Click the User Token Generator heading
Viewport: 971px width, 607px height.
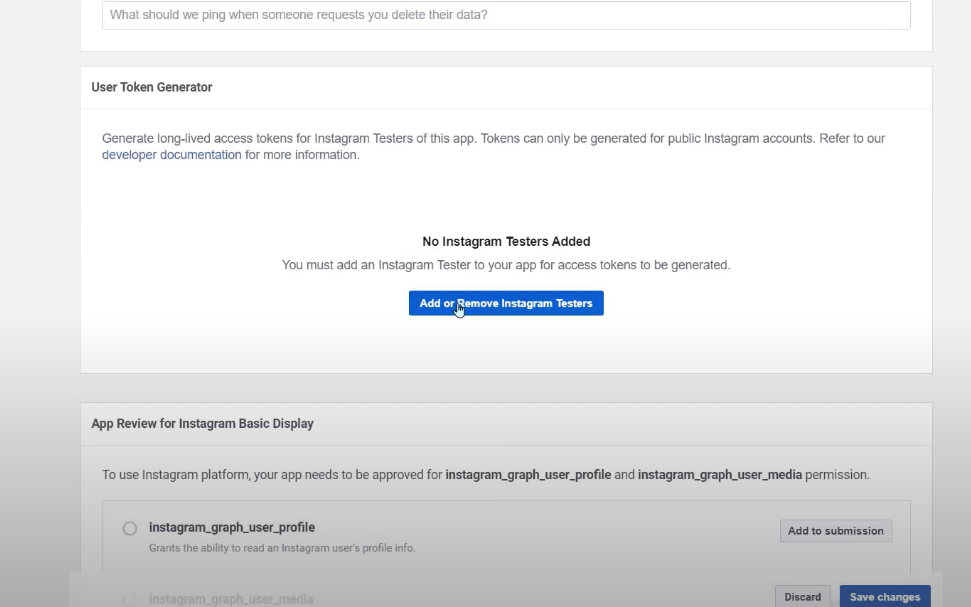tap(152, 87)
